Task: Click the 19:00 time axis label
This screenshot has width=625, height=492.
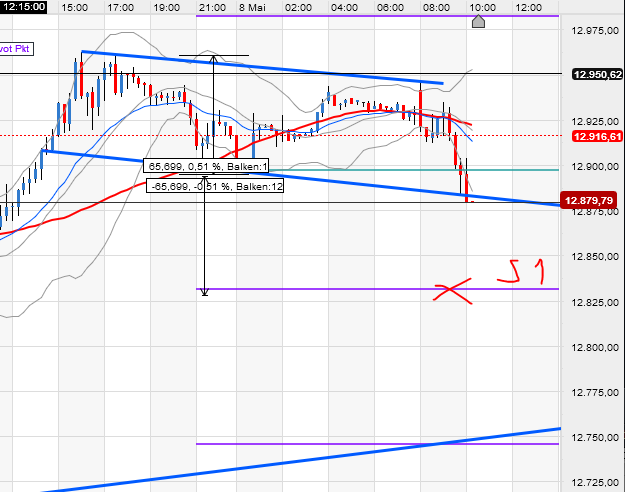Action: 167,8
